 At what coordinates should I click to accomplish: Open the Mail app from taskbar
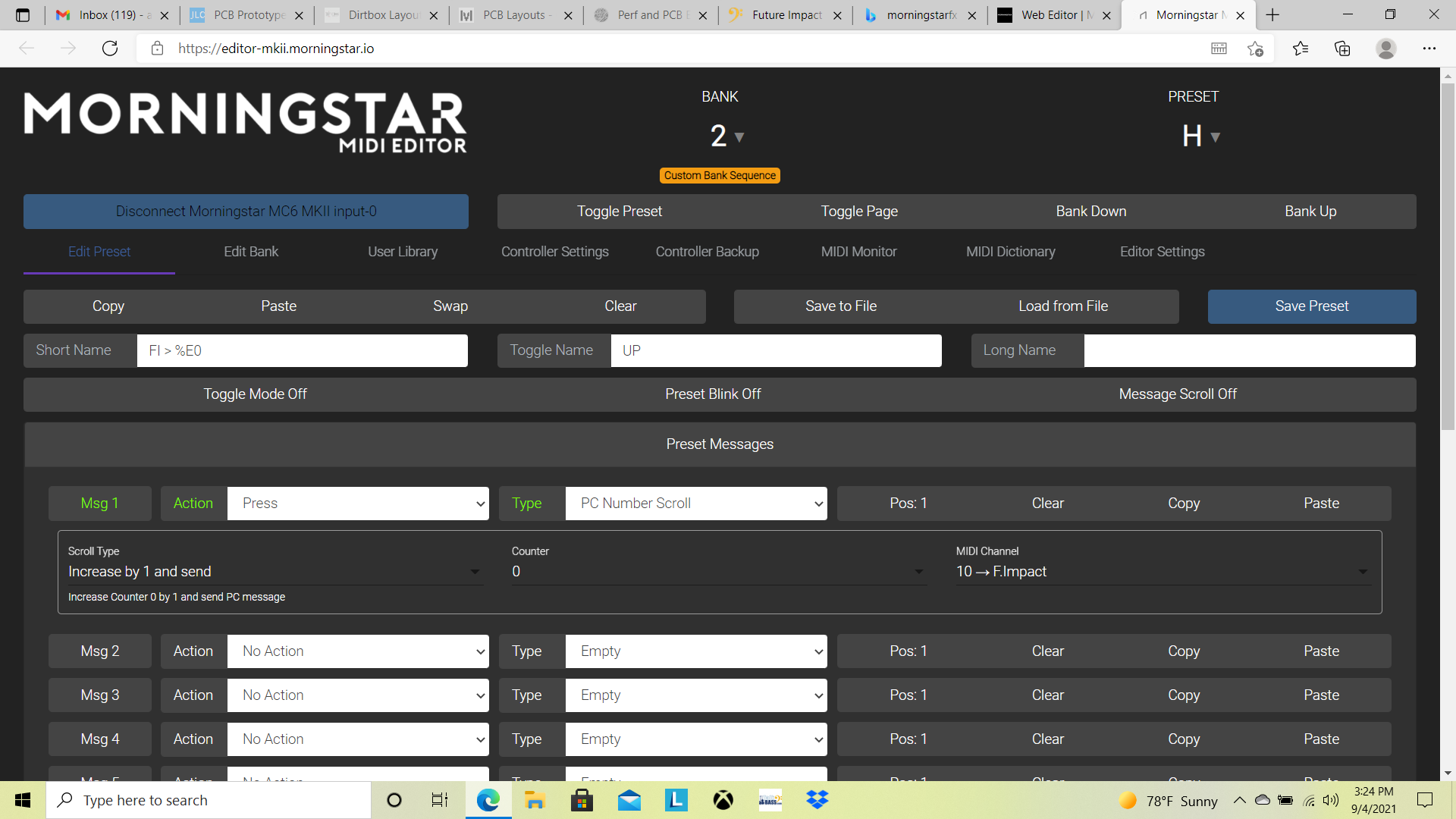(629, 800)
